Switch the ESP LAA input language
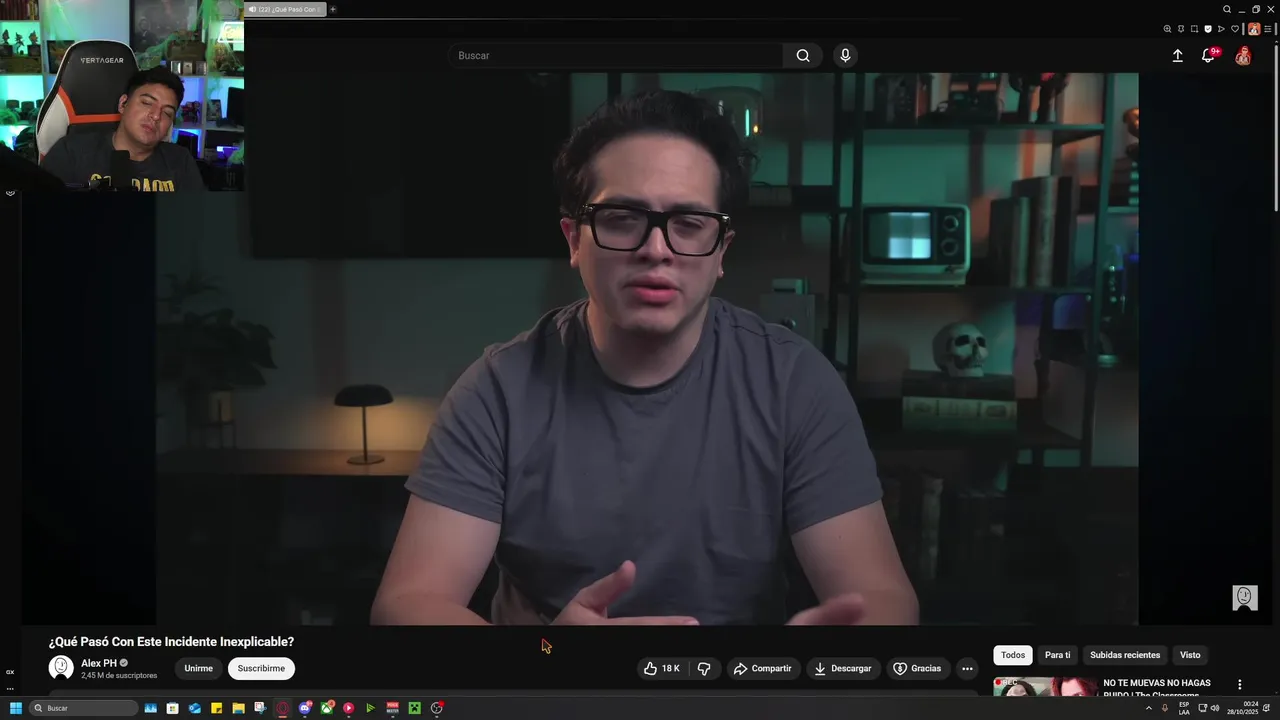 tap(1184, 708)
